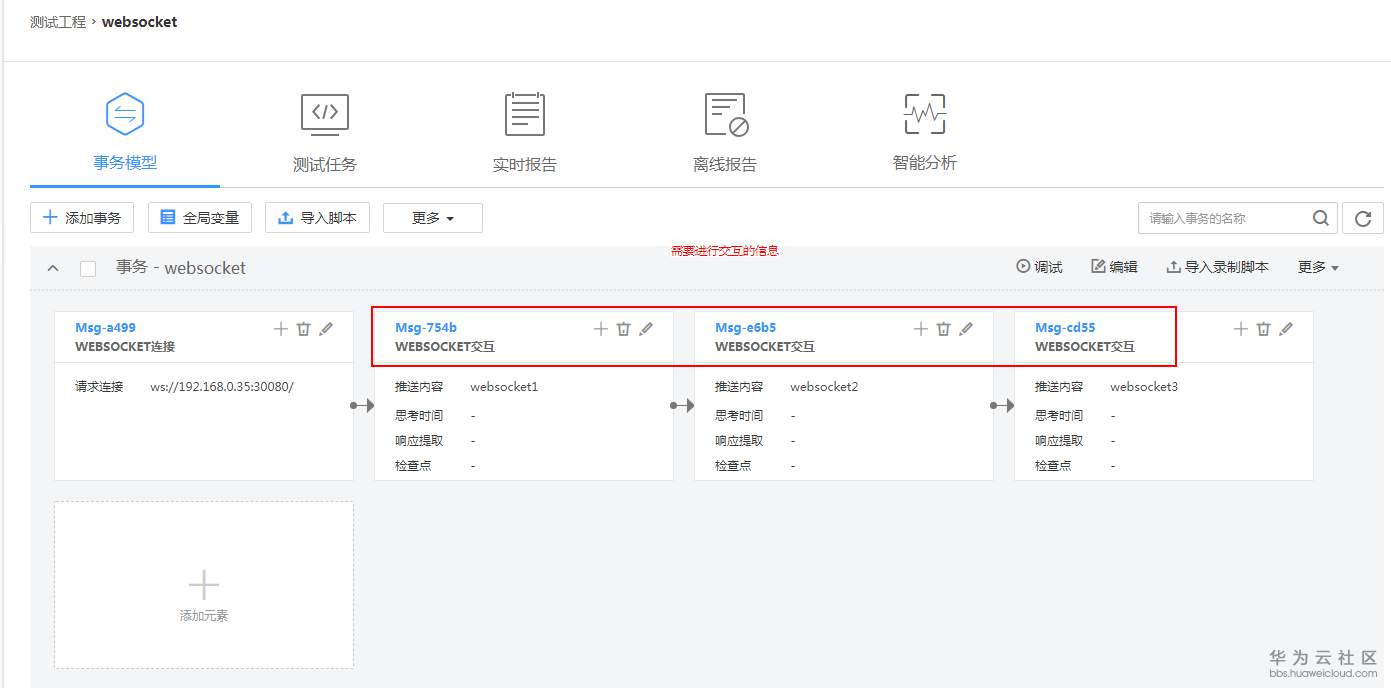This screenshot has width=1391, height=688.
Task: Edit Msg-e6b5 with the pencil icon
Action: click(x=966, y=328)
